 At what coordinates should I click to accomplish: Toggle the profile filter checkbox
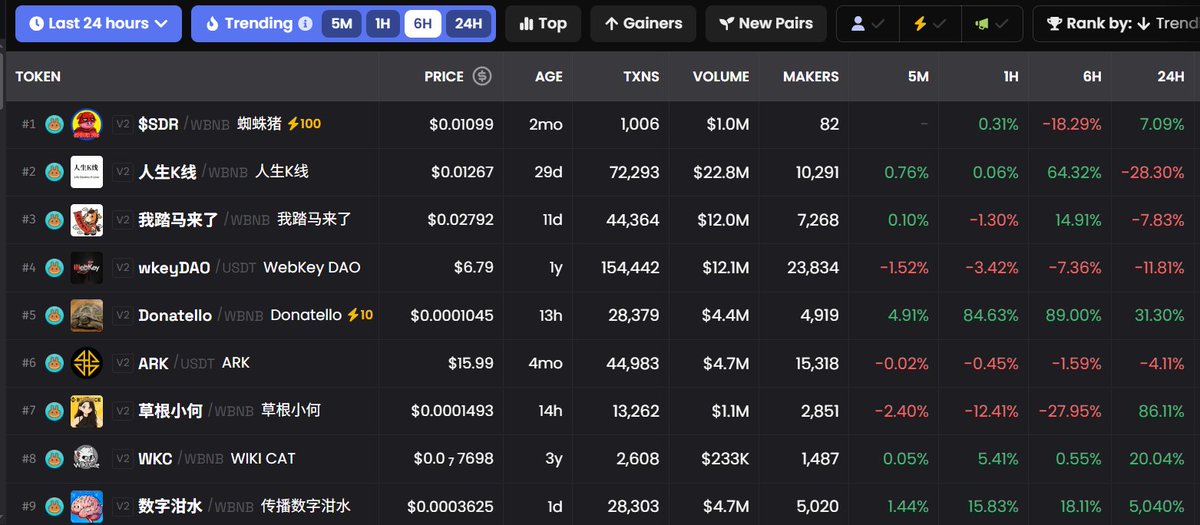[867, 23]
